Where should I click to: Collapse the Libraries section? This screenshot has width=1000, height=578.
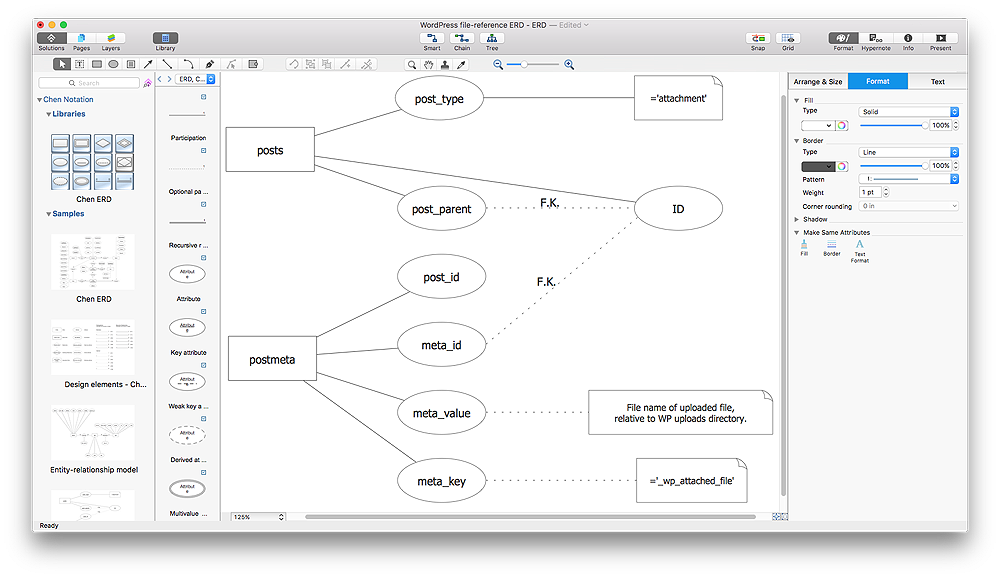(48, 114)
